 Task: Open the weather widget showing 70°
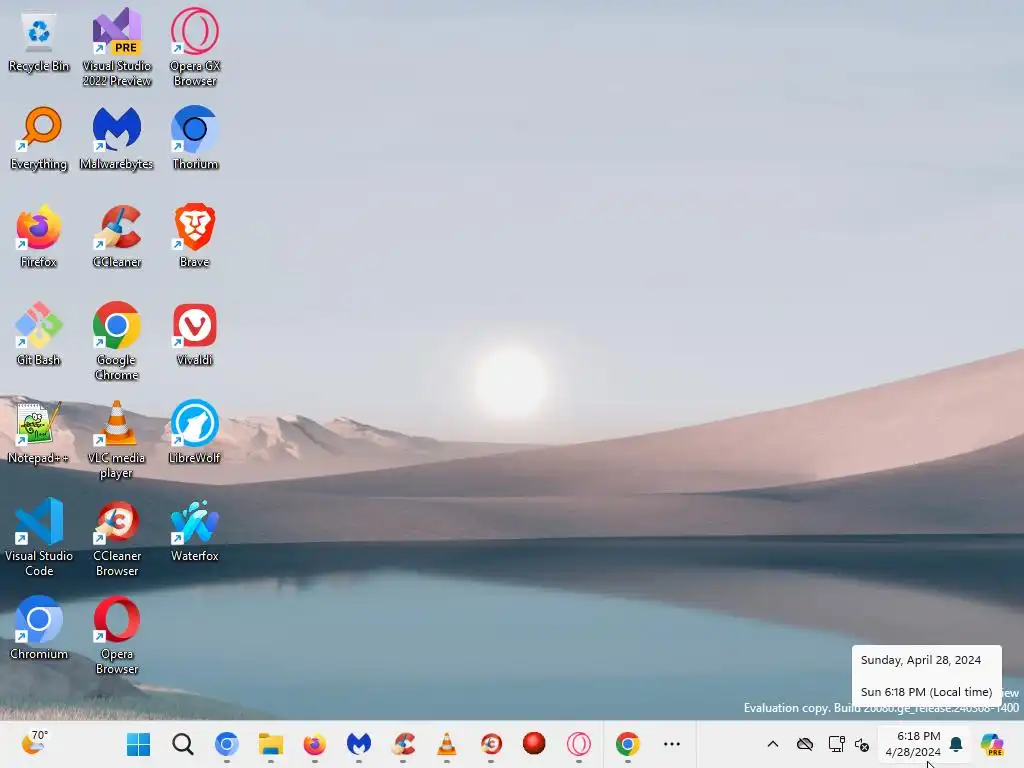coord(35,743)
